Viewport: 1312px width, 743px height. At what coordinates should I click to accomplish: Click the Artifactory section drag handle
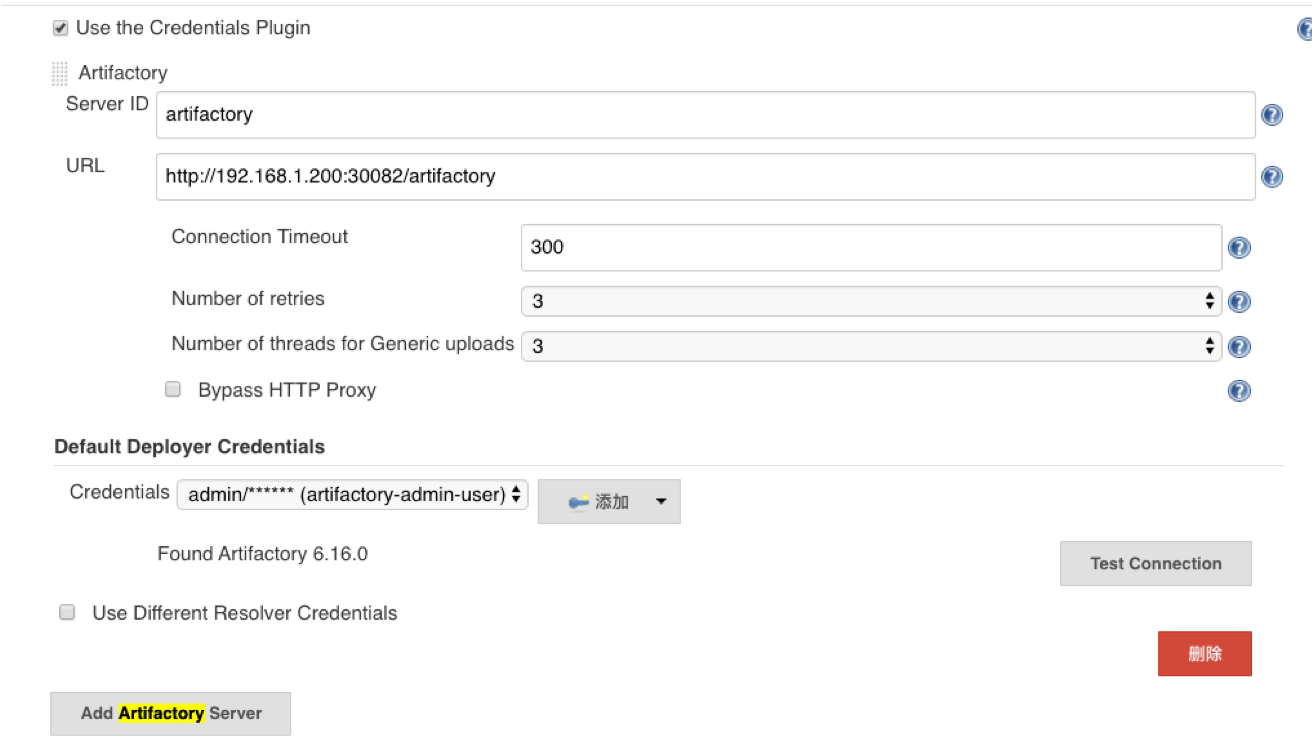pos(60,73)
